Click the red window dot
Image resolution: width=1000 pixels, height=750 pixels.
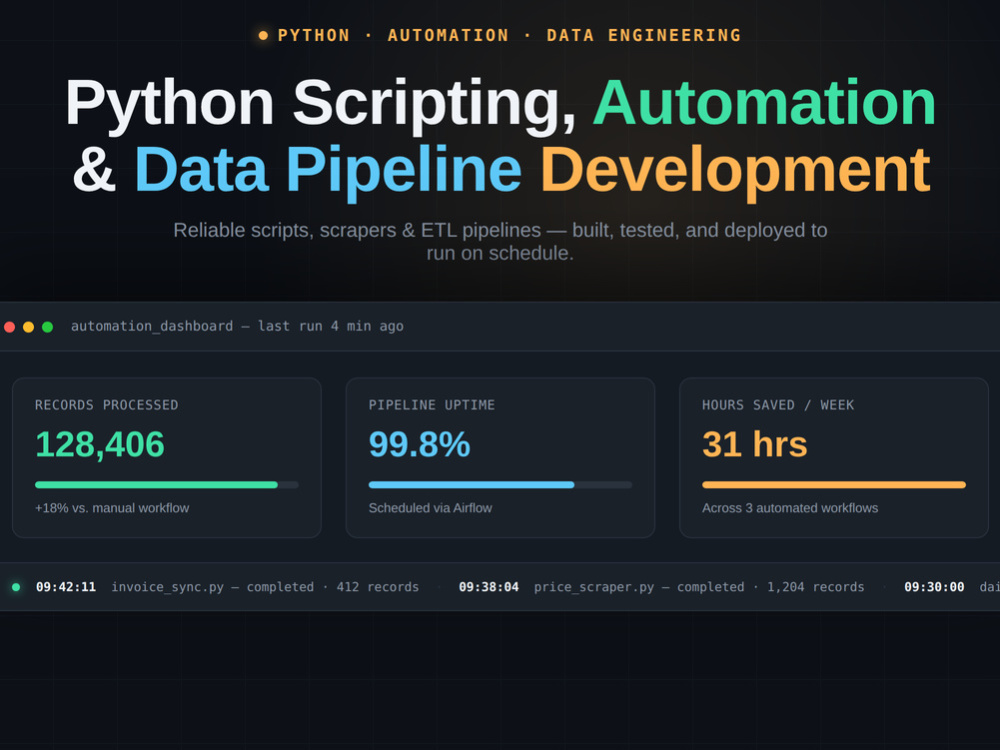pos(10,327)
